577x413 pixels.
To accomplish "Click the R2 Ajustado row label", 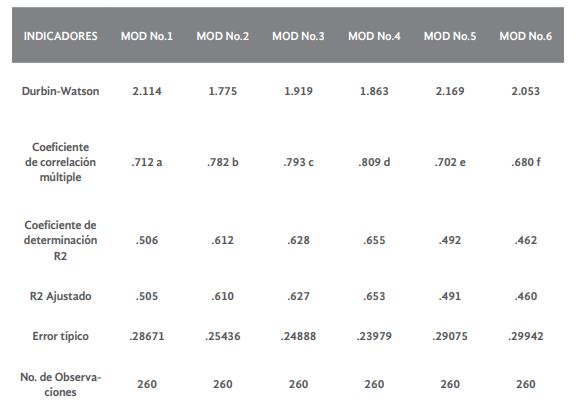I will click(x=60, y=296).
